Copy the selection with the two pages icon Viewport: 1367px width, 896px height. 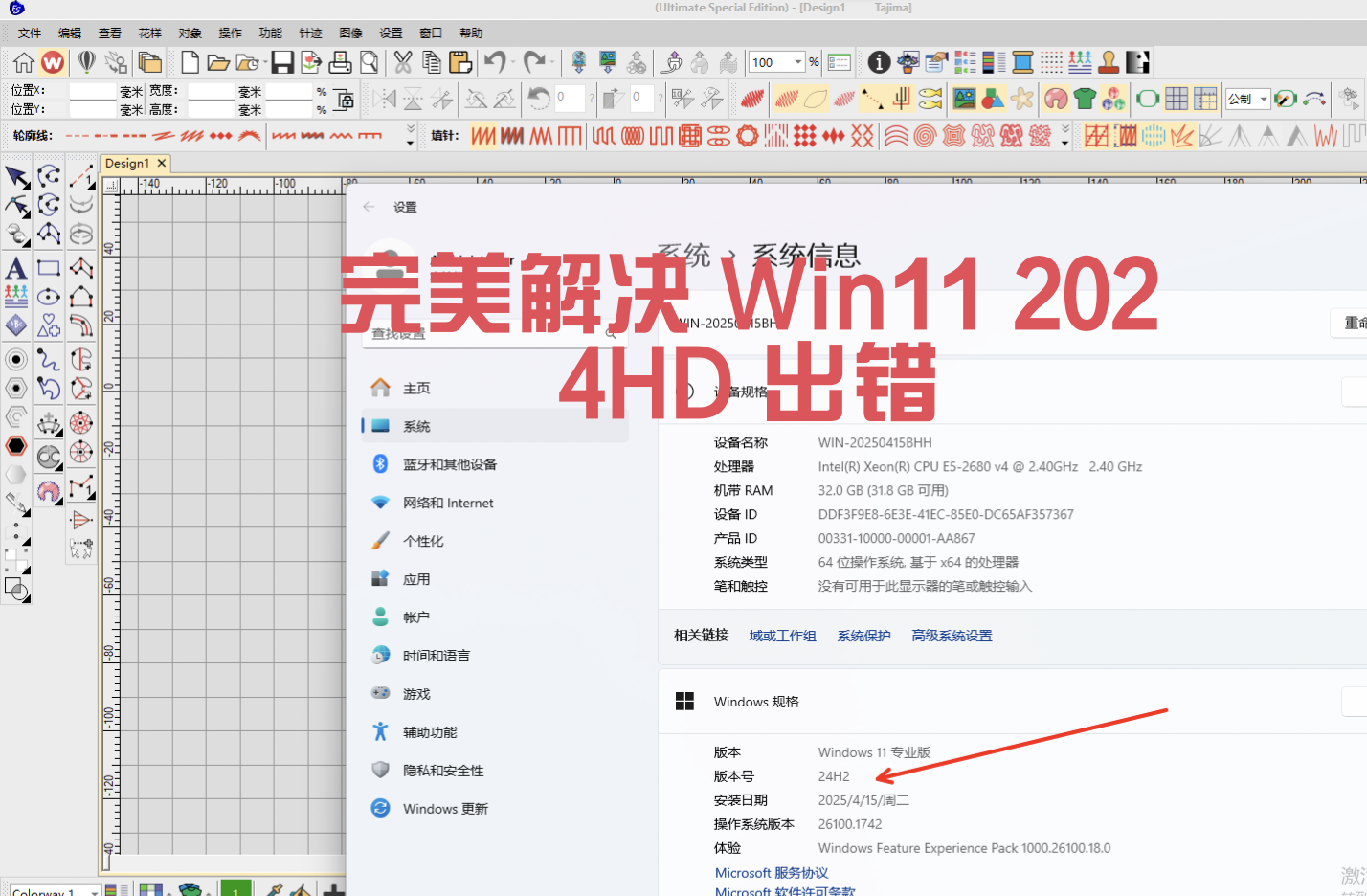(432, 63)
